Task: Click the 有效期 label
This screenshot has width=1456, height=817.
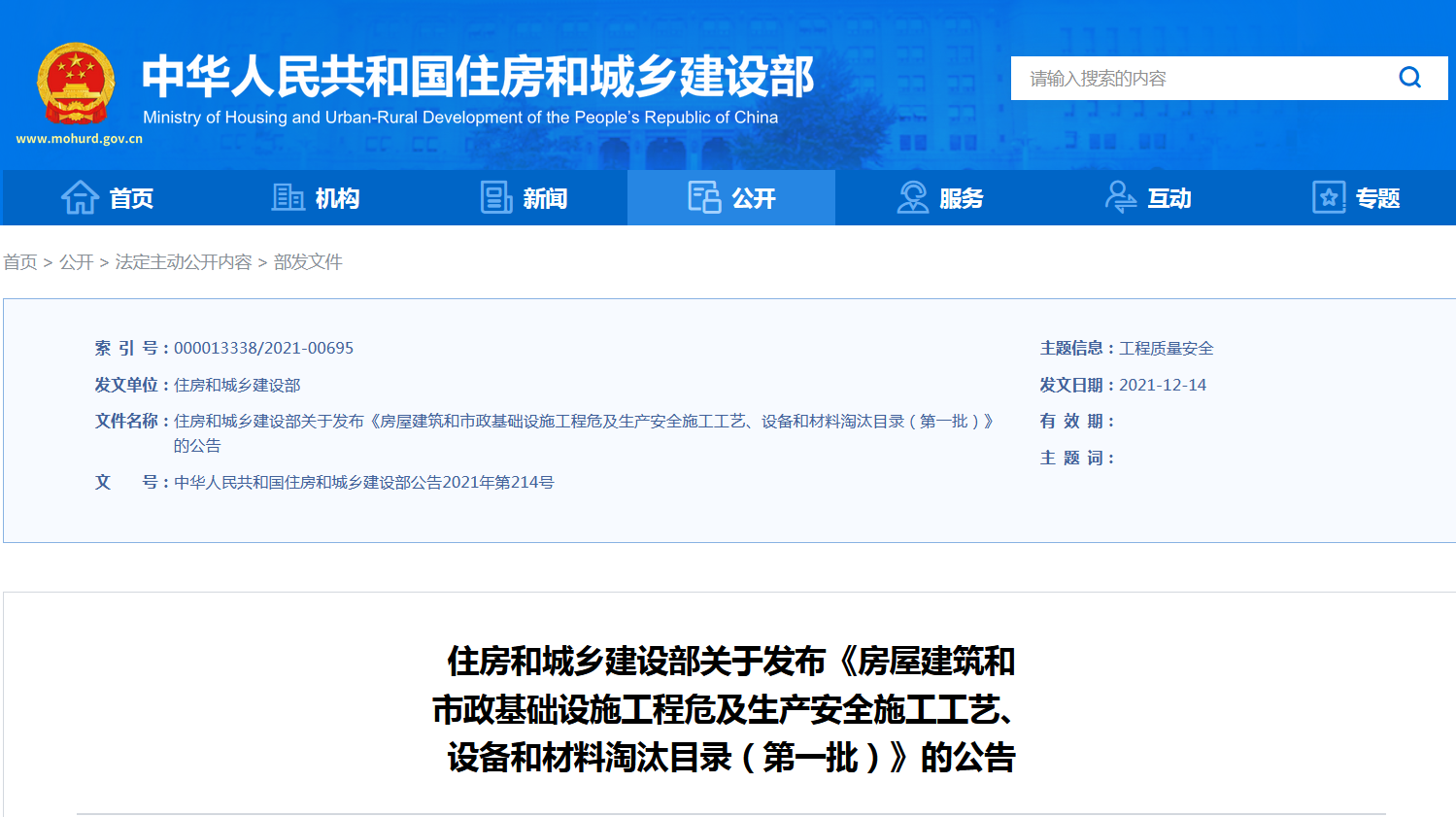Action: (1076, 421)
